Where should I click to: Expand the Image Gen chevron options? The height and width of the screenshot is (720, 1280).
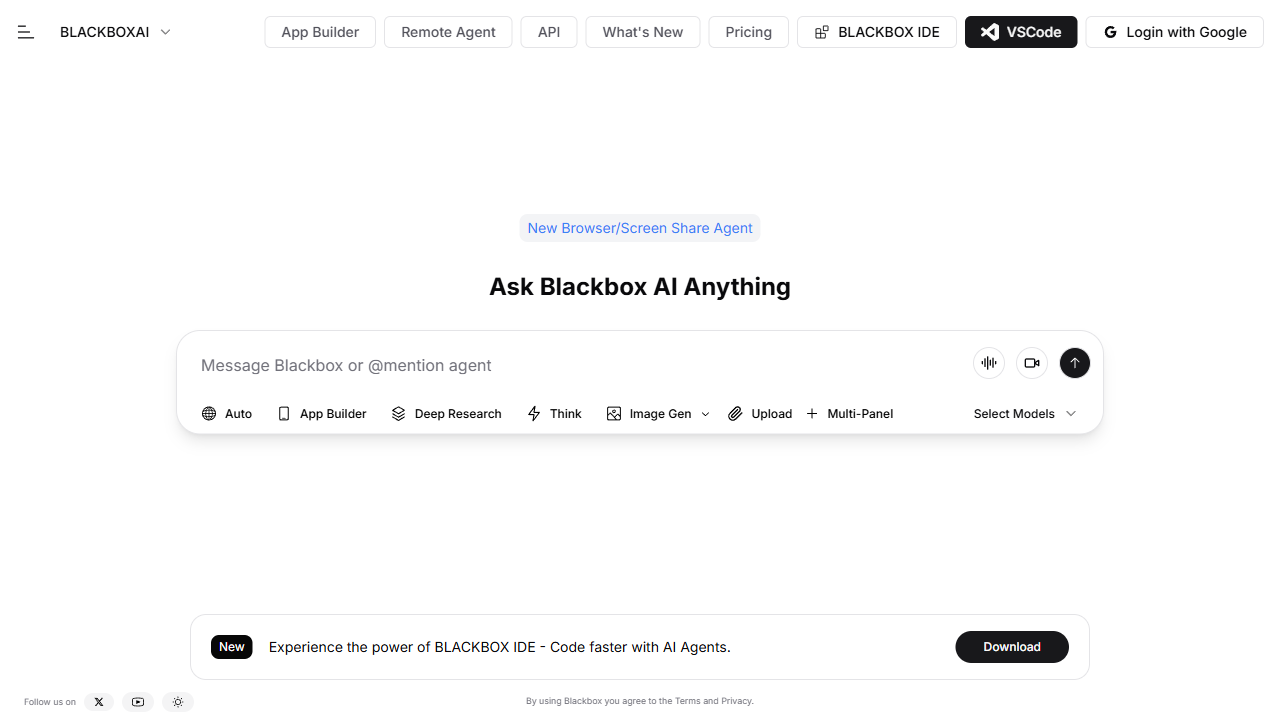[x=705, y=414]
